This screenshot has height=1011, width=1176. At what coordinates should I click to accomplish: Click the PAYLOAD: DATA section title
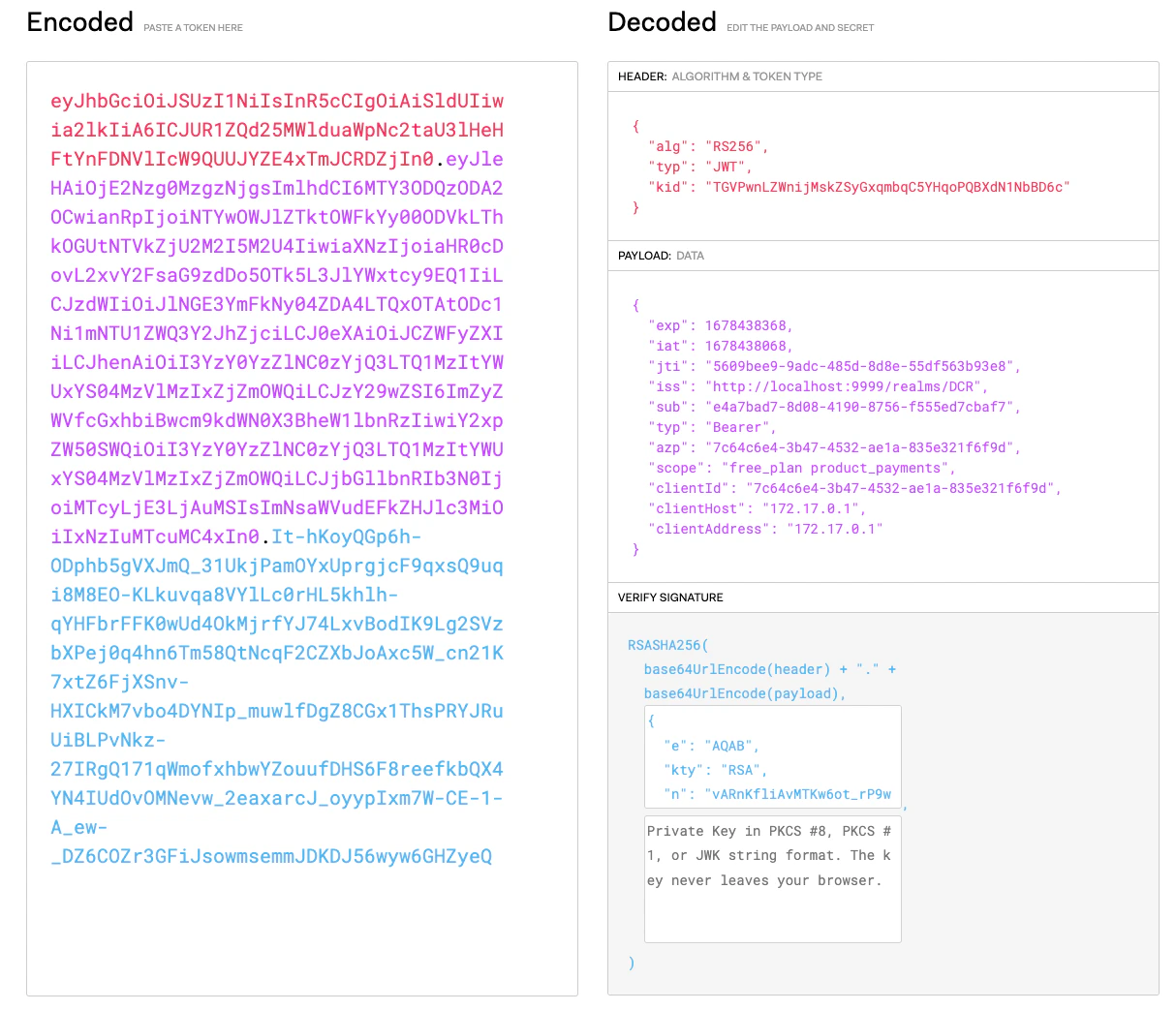click(661, 256)
